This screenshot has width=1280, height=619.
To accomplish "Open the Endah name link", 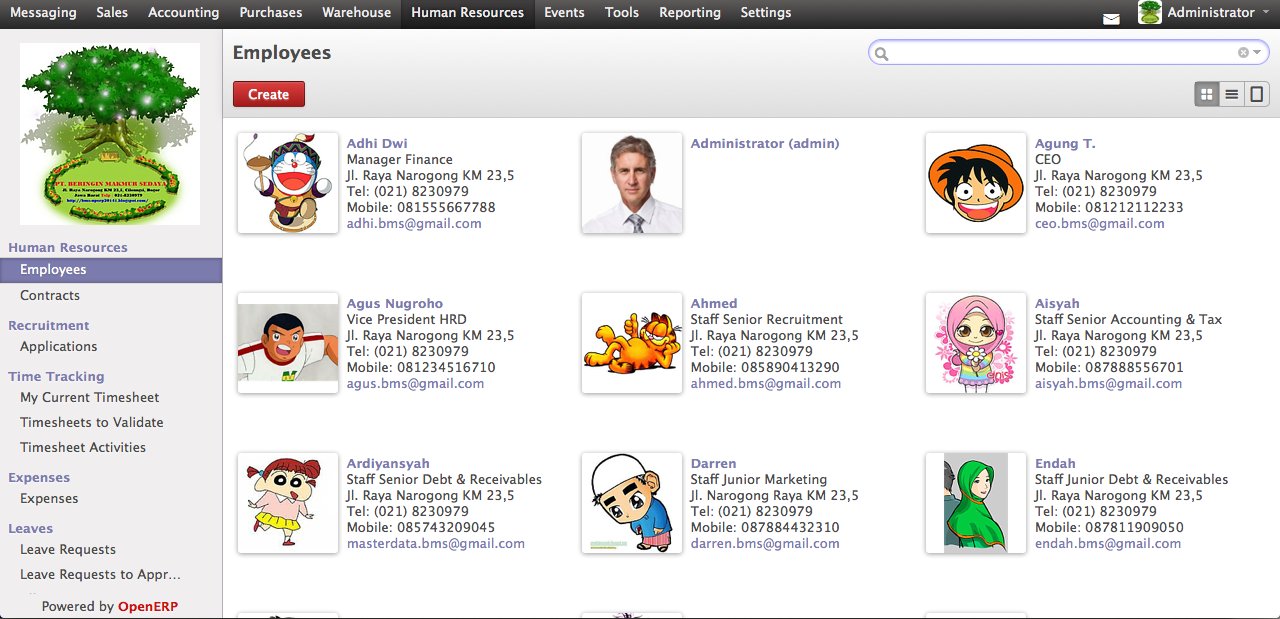I will tap(1055, 463).
